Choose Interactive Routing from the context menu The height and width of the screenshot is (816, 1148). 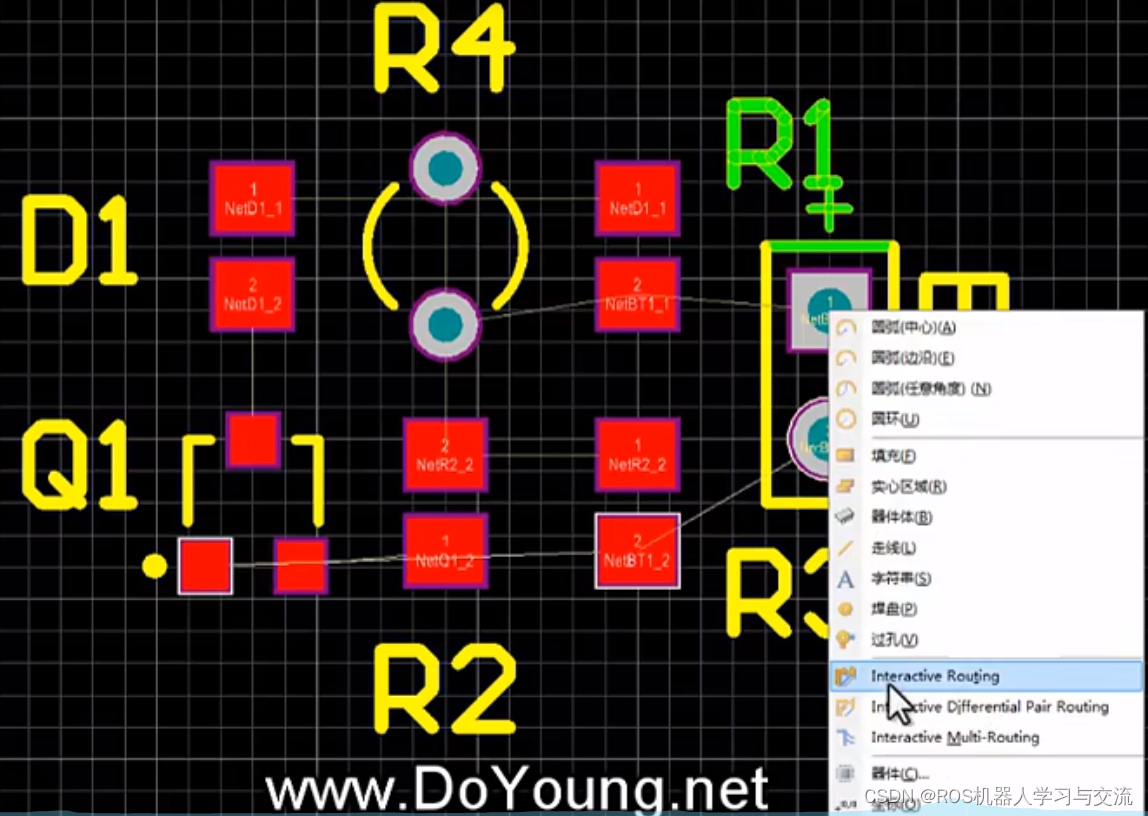[x=936, y=676]
